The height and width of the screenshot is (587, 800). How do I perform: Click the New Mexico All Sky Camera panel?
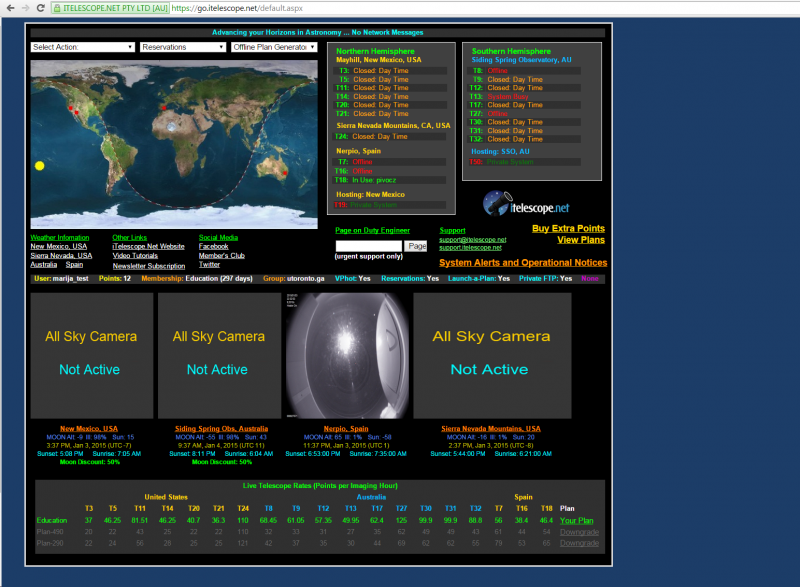[x=92, y=355]
